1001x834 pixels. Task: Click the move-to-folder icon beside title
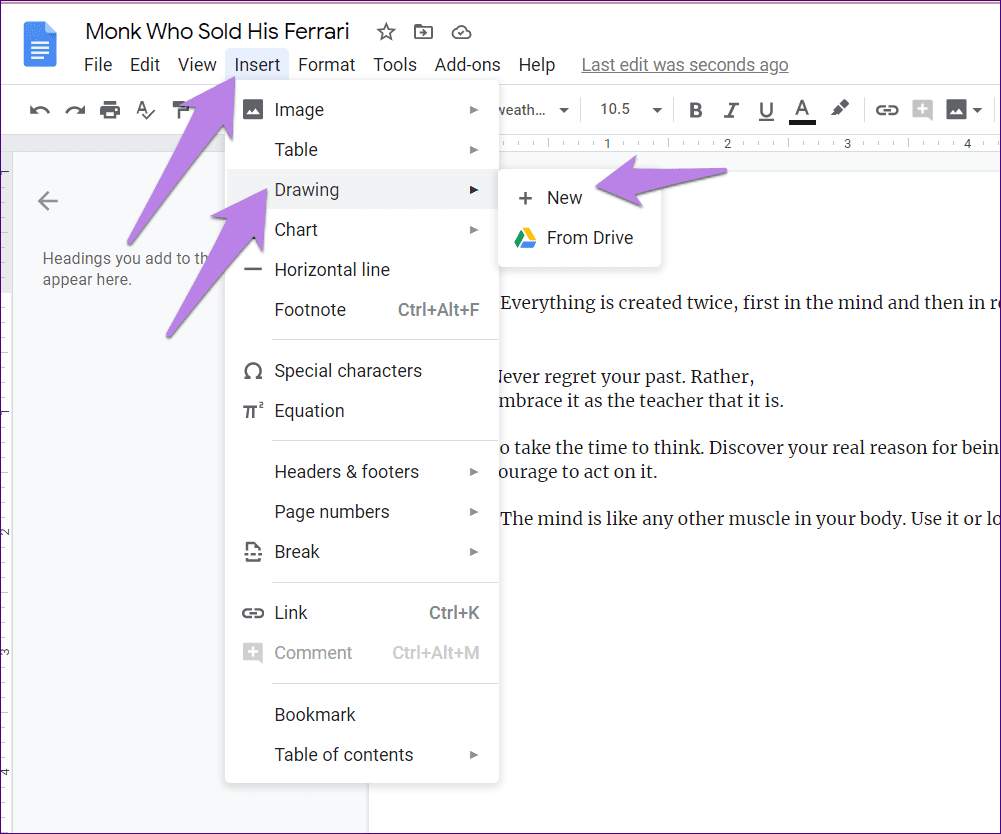tap(423, 31)
